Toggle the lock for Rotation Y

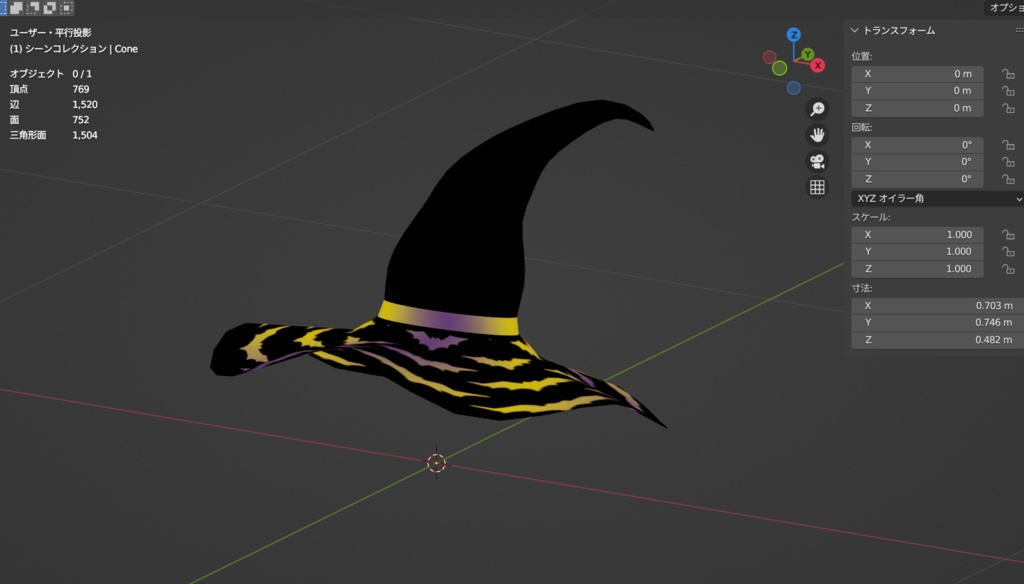[1008, 161]
